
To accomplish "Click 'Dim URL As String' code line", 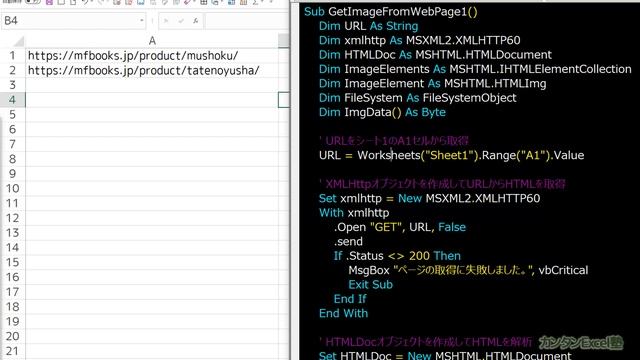I will (x=369, y=26).
